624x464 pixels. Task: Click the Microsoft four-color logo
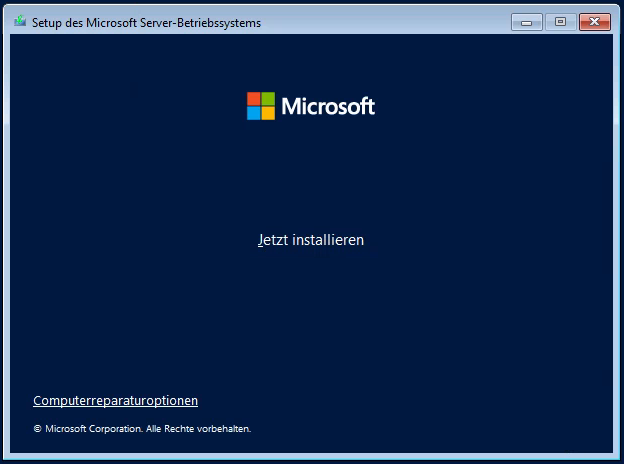tap(261, 106)
